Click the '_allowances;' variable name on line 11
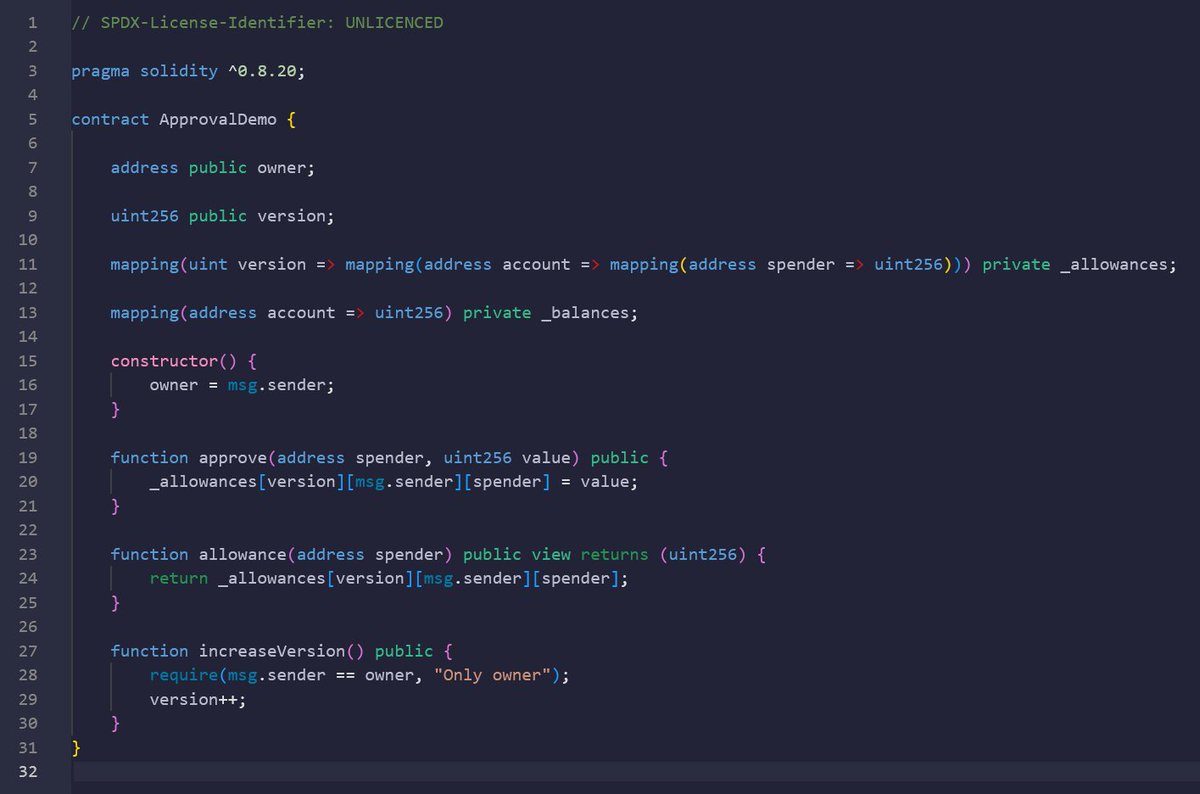The image size is (1200, 794). point(1119,265)
